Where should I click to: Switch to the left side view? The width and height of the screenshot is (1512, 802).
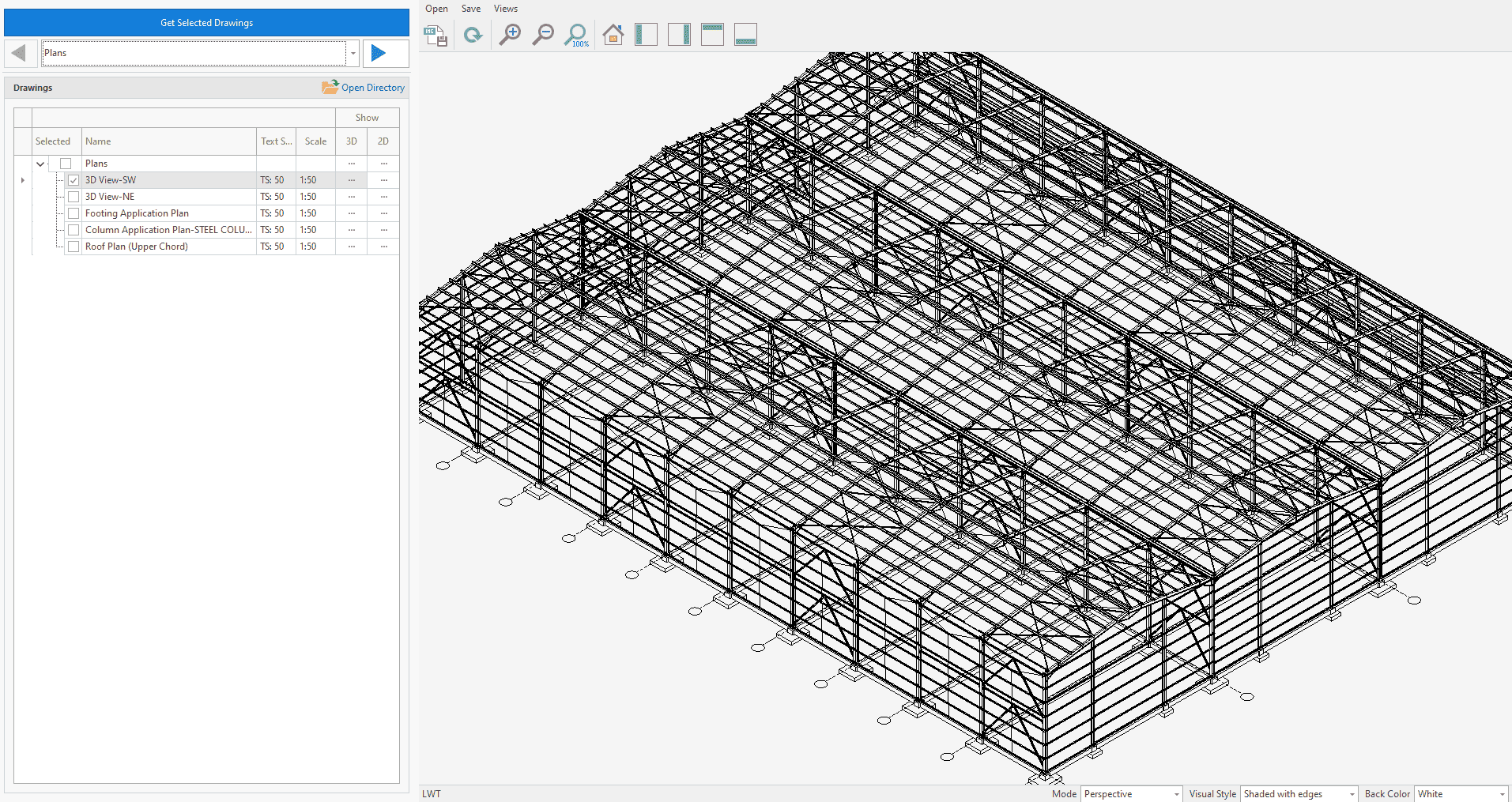pos(646,36)
